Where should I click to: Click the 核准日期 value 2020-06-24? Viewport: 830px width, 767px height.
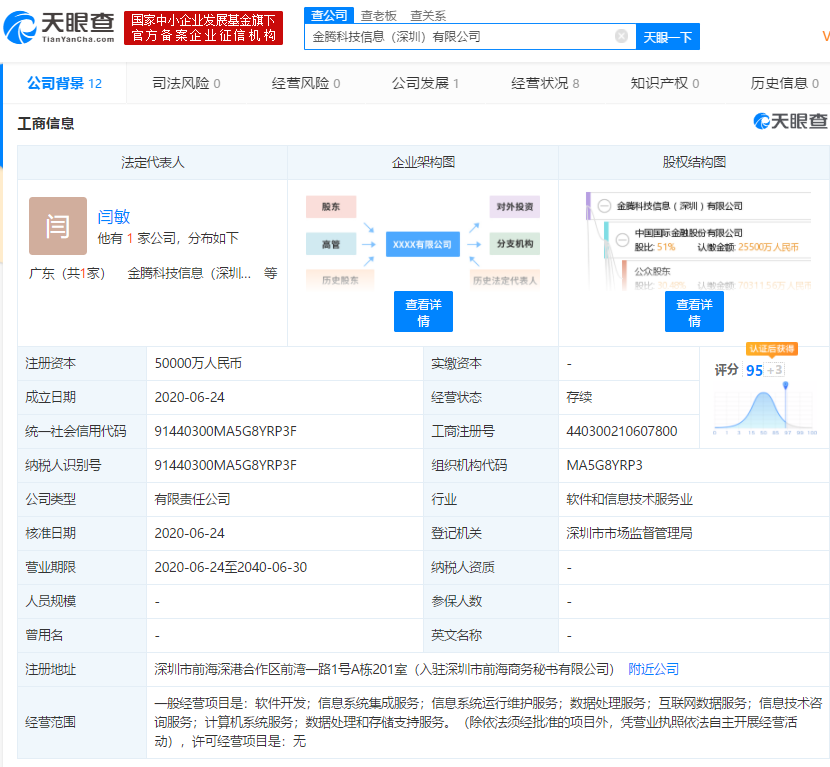coord(190,533)
